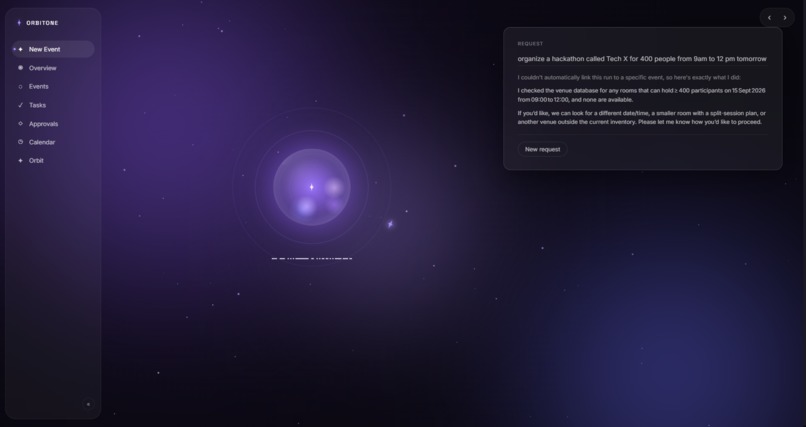The width and height of the screenshot is (806, 427).
Task: Click the Calendar sidebar icon
Action: 21,142
